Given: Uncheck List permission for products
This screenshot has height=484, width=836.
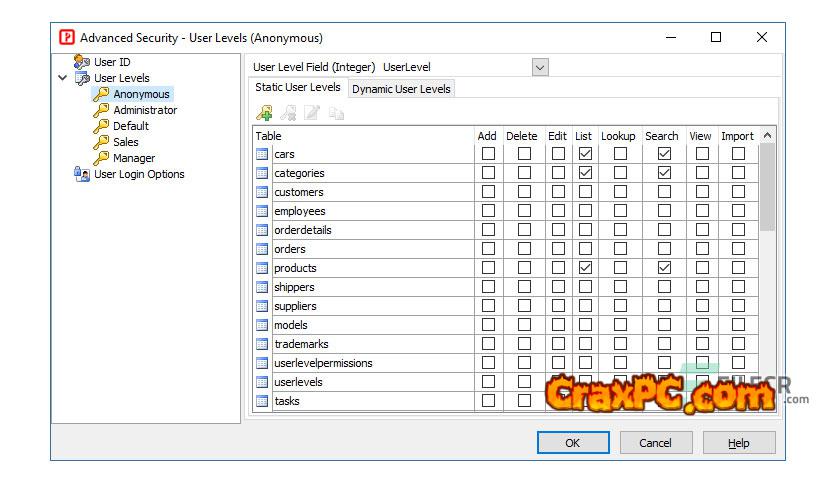Looking at the screenshot, I should [x=585, y=268].
